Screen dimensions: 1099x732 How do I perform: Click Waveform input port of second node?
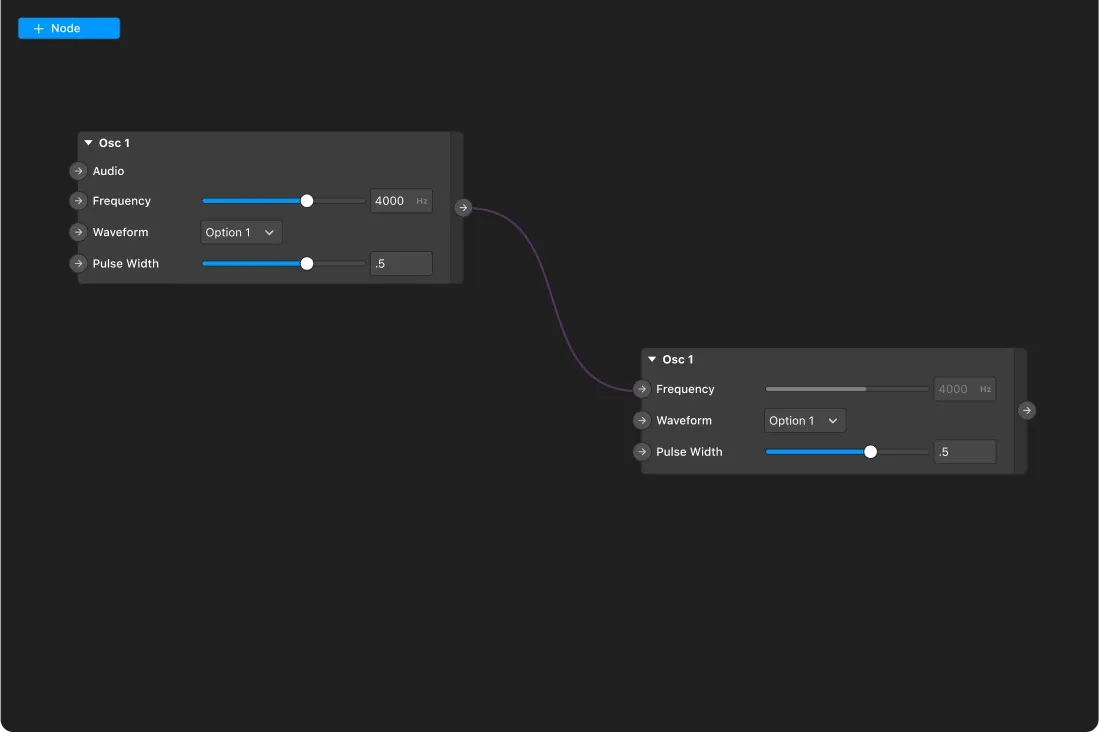(641, 421)
